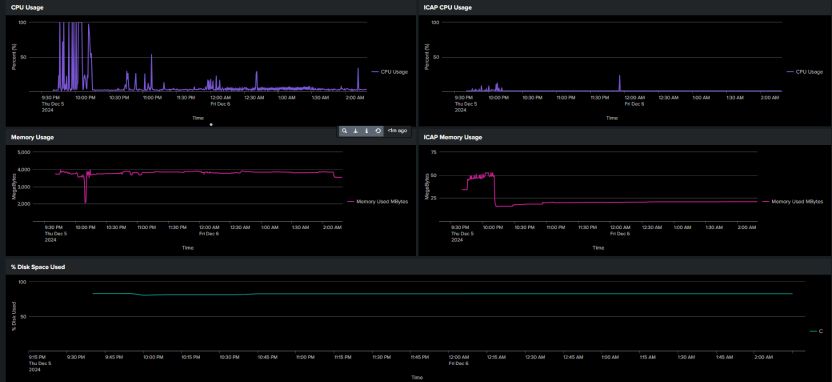Screen dimensions: 832x382
Task: Click 10:45 PM on Disk Space time axis
Action: point(267,358)
